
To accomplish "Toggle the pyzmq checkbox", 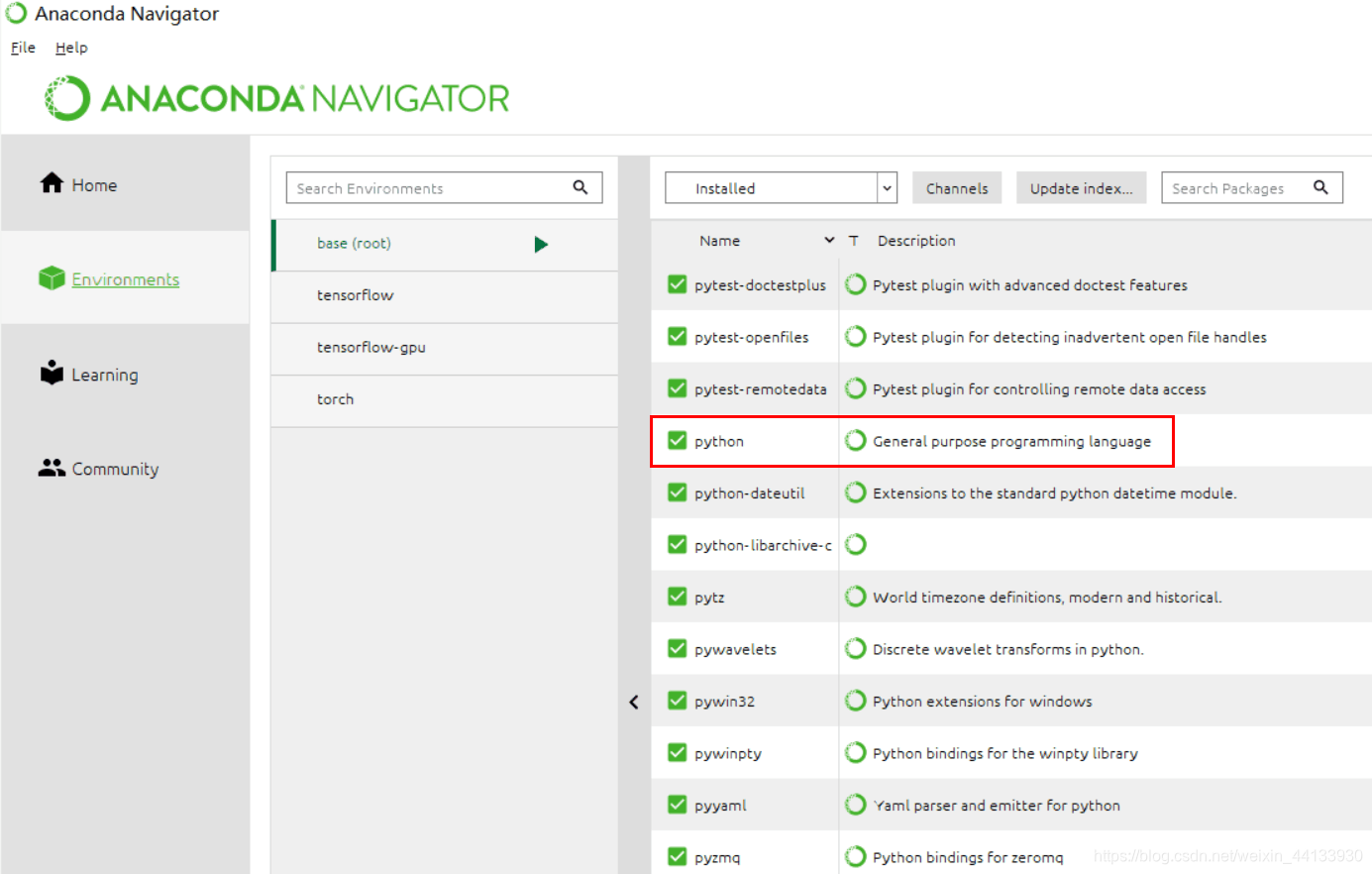I will (x=678, y=857).
